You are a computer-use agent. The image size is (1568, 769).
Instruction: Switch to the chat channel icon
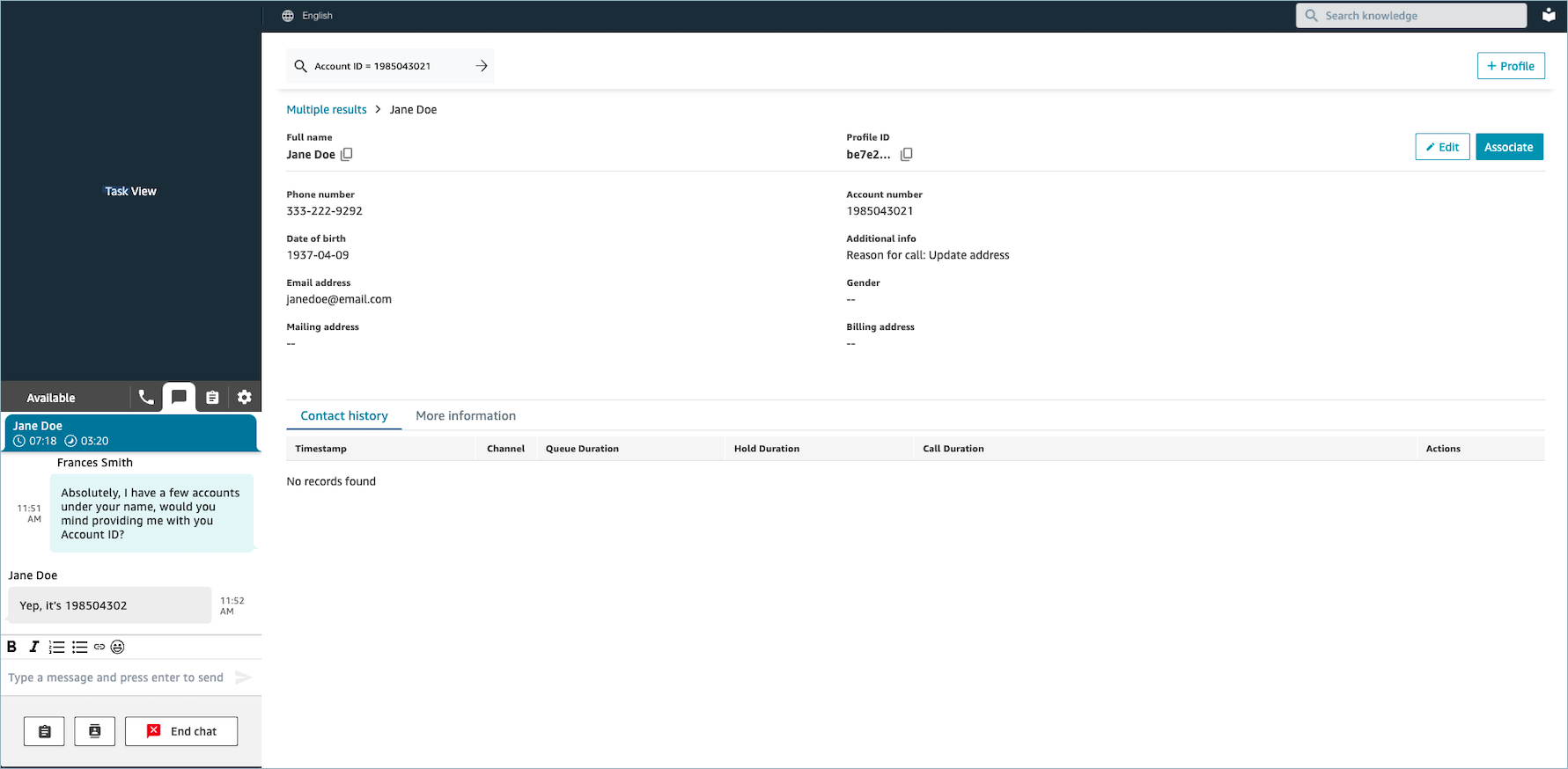click(179, 397)
